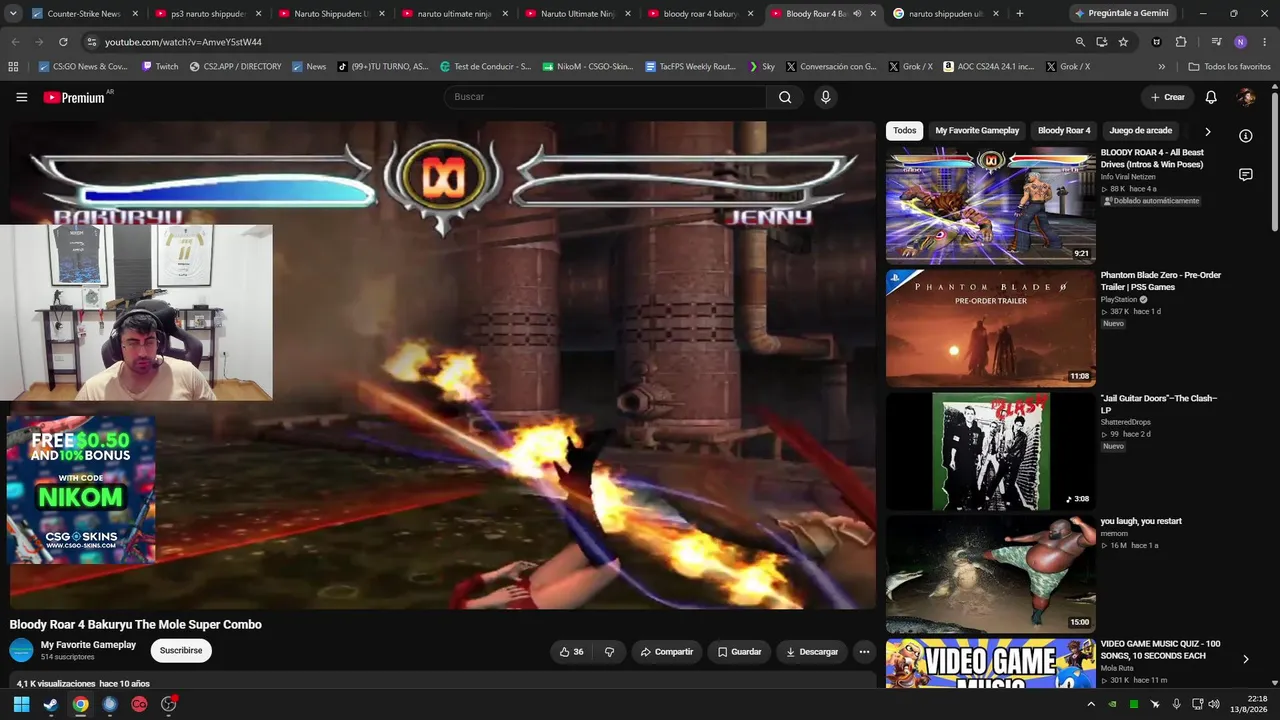Switch to the naruto shippuden Google tab

point(946,14)
